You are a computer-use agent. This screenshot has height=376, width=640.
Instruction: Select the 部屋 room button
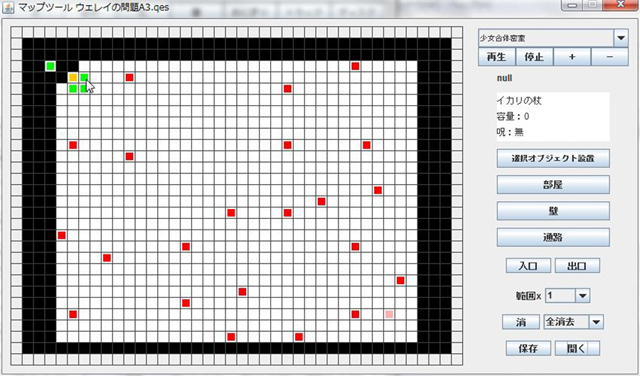pyautogui.click(x=553, y=185)
